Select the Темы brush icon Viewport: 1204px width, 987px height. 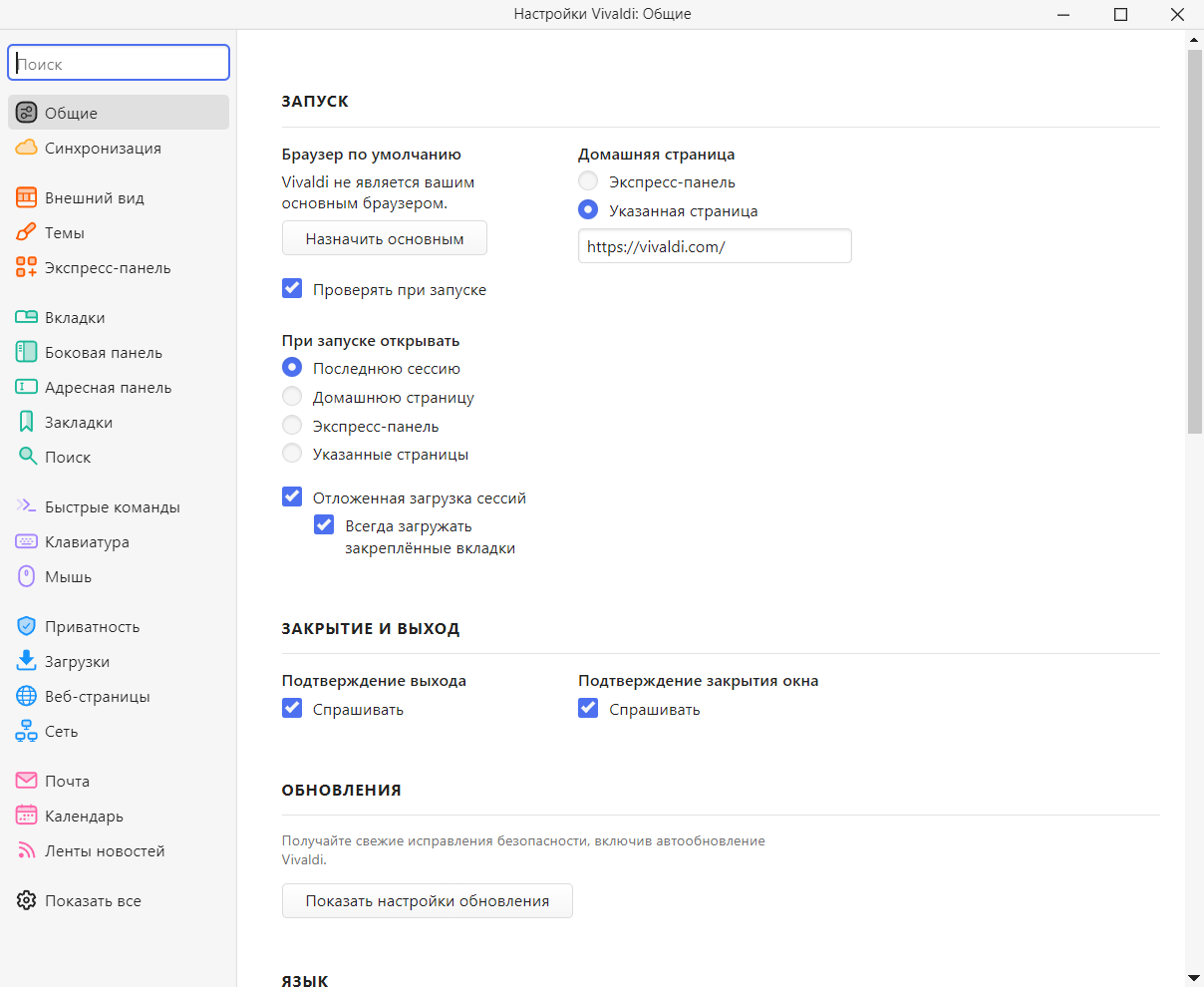pos(27,232)
